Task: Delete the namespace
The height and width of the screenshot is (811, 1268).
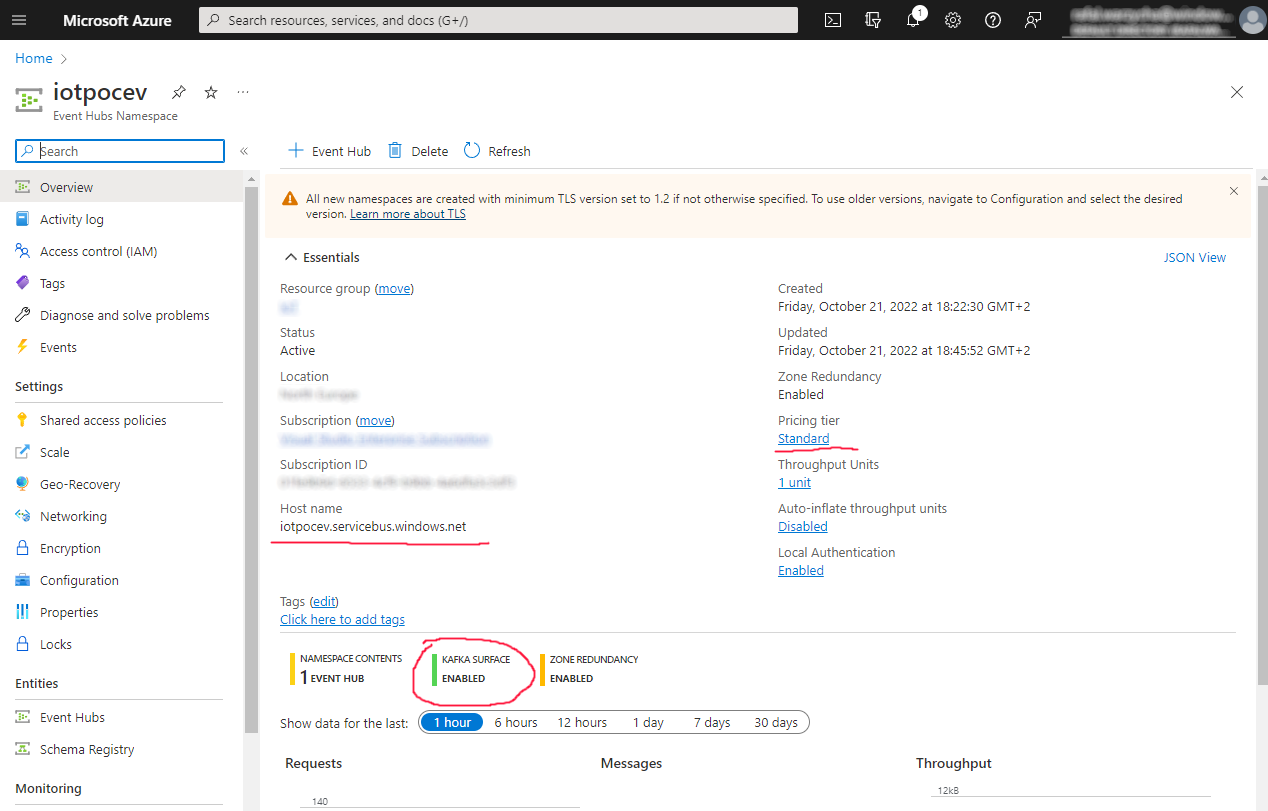Action: click(418, 151)
